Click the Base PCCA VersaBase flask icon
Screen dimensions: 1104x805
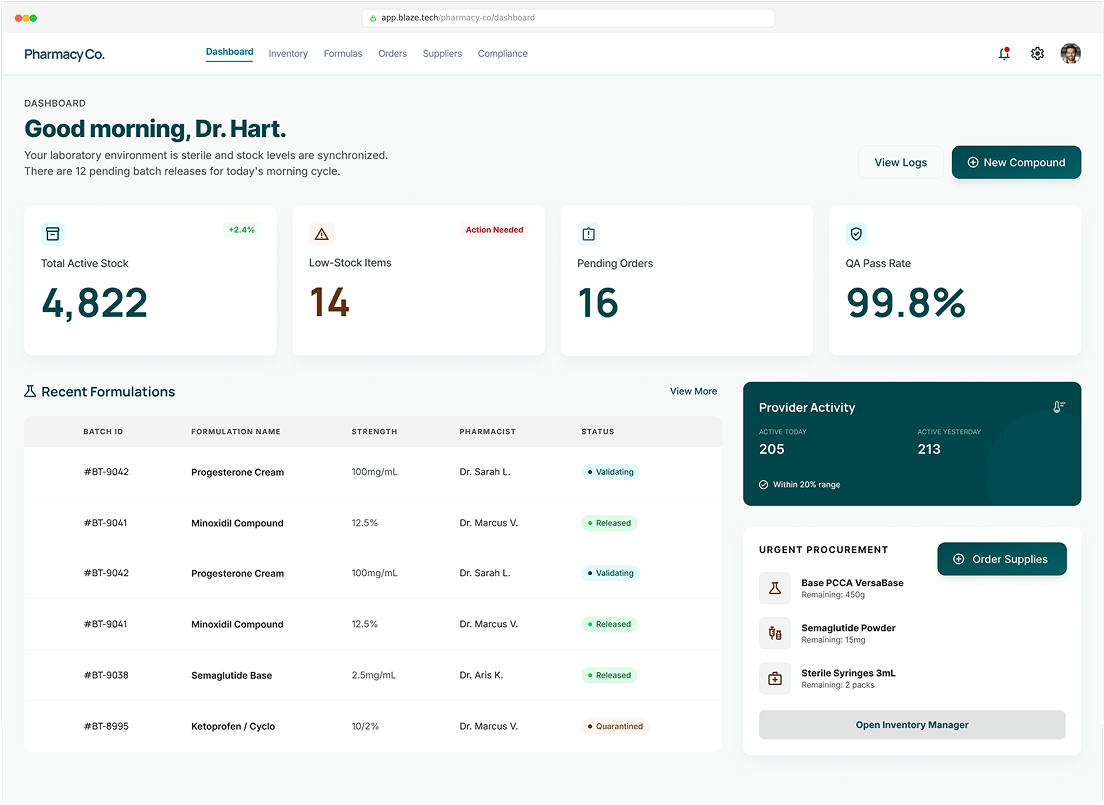click(x=774, y=588)
